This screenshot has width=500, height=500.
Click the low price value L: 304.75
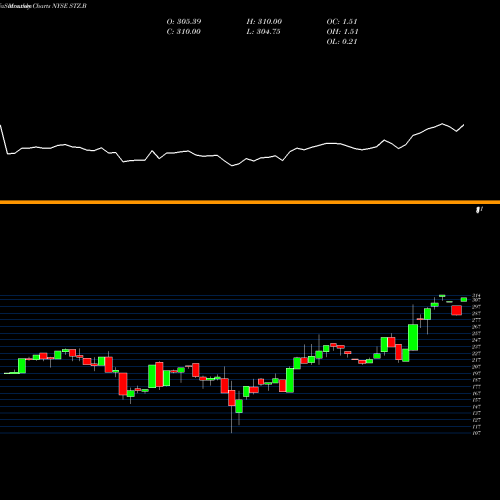263,32
